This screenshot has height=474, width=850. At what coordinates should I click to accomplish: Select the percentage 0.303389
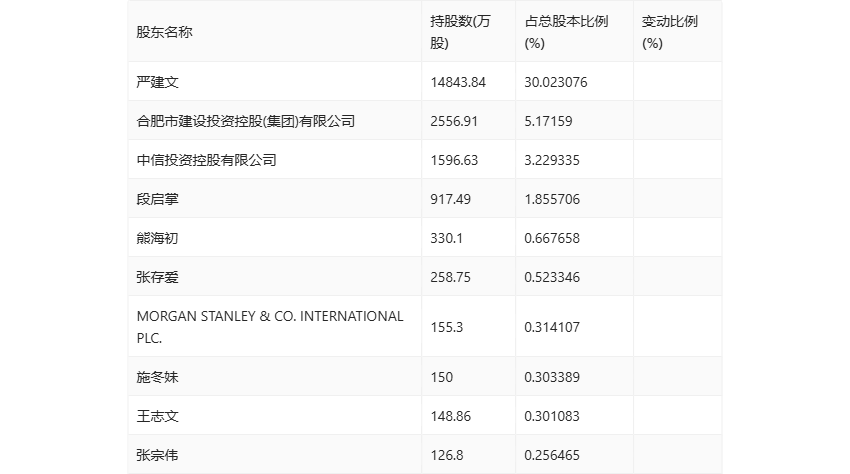click(552, 377)
